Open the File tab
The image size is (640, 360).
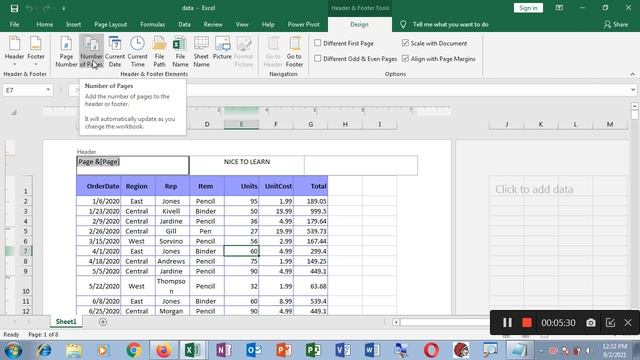point(14,24)
